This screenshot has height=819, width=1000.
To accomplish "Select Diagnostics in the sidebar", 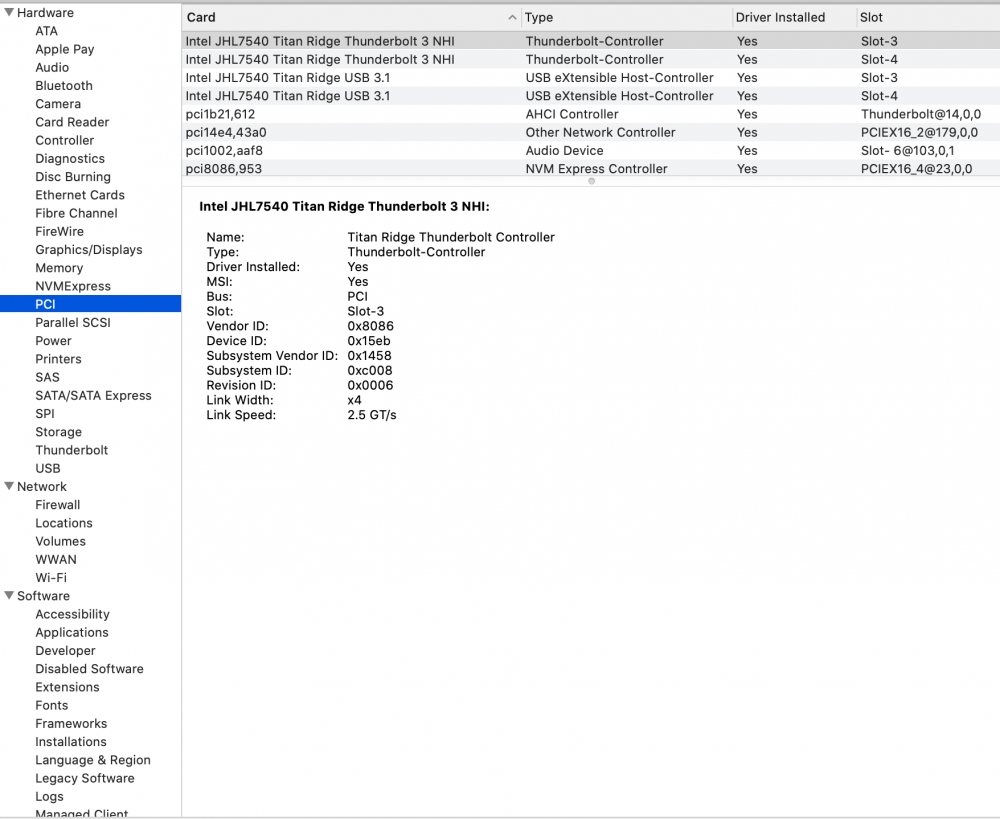I will (x=70, y=158).
